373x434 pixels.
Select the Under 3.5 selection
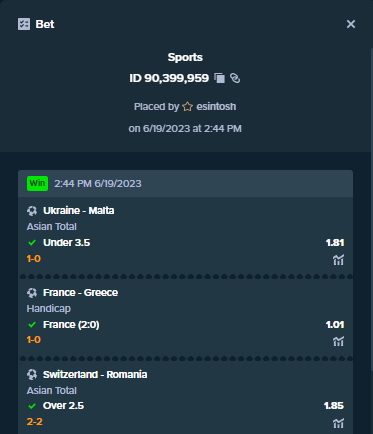(66, 243)
